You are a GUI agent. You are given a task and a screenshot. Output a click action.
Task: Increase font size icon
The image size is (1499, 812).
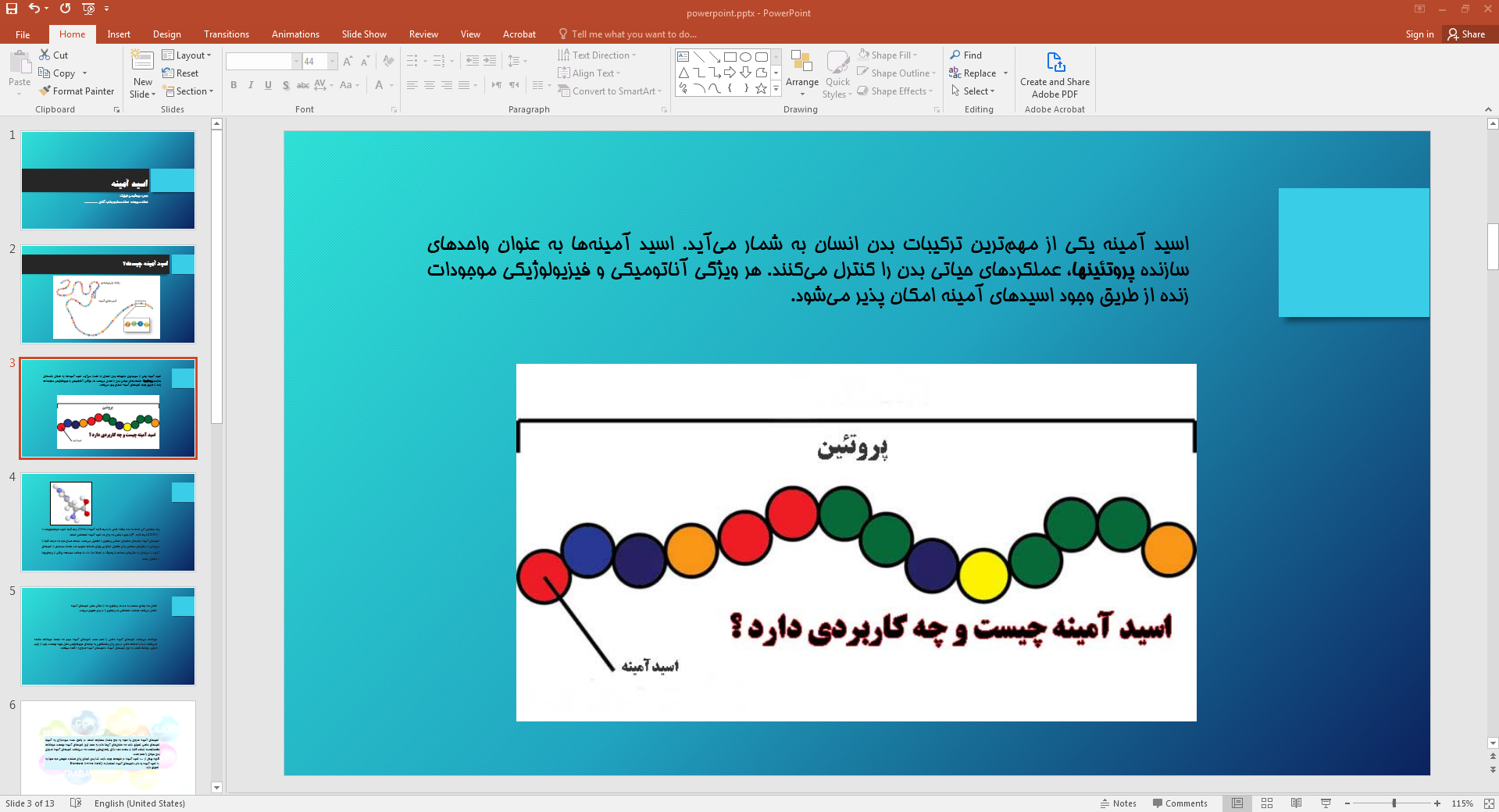[348, 61]
